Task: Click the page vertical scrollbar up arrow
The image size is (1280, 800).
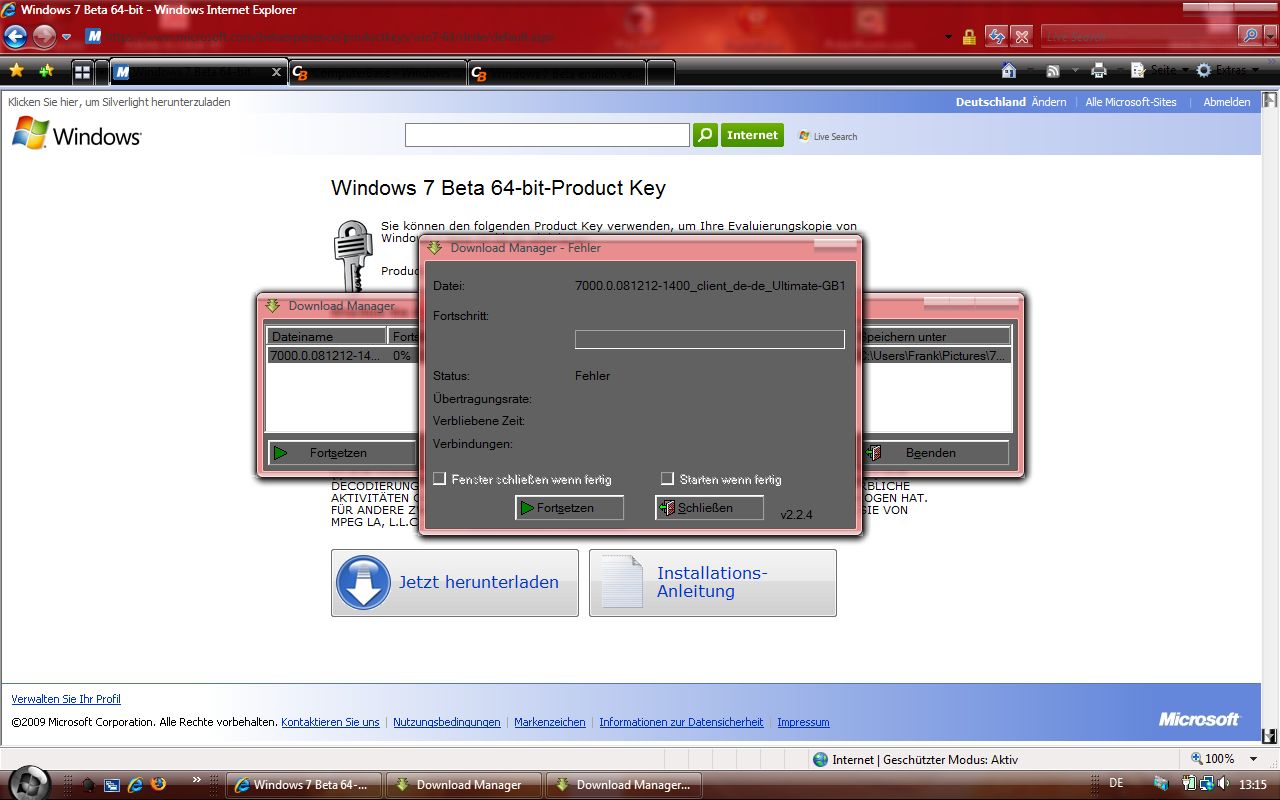Action: point(1270,99)
